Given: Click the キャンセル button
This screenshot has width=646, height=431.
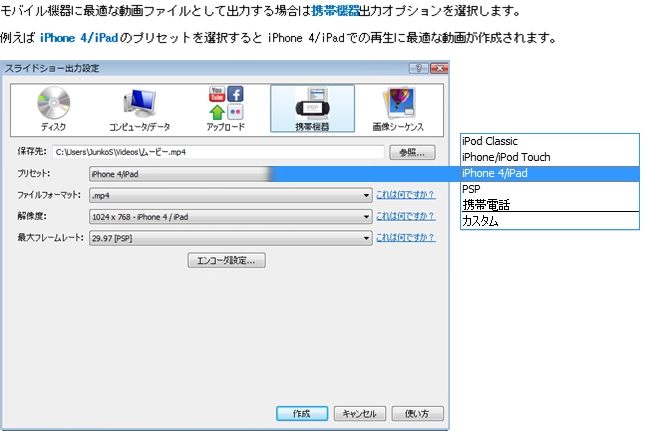Looking at the screenshot, I should (360, 413).
